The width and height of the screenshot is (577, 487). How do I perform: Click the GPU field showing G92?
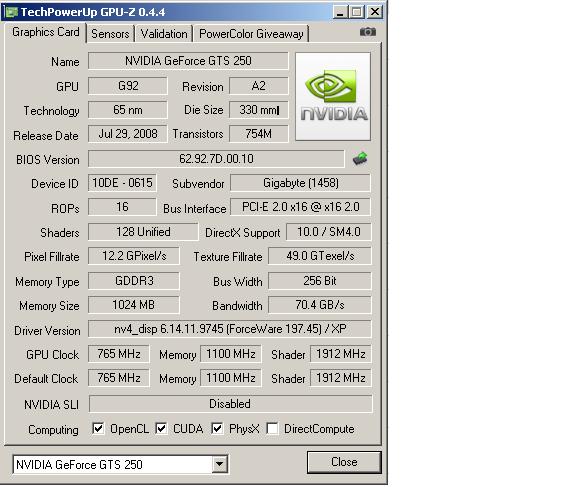click(128, 86)
